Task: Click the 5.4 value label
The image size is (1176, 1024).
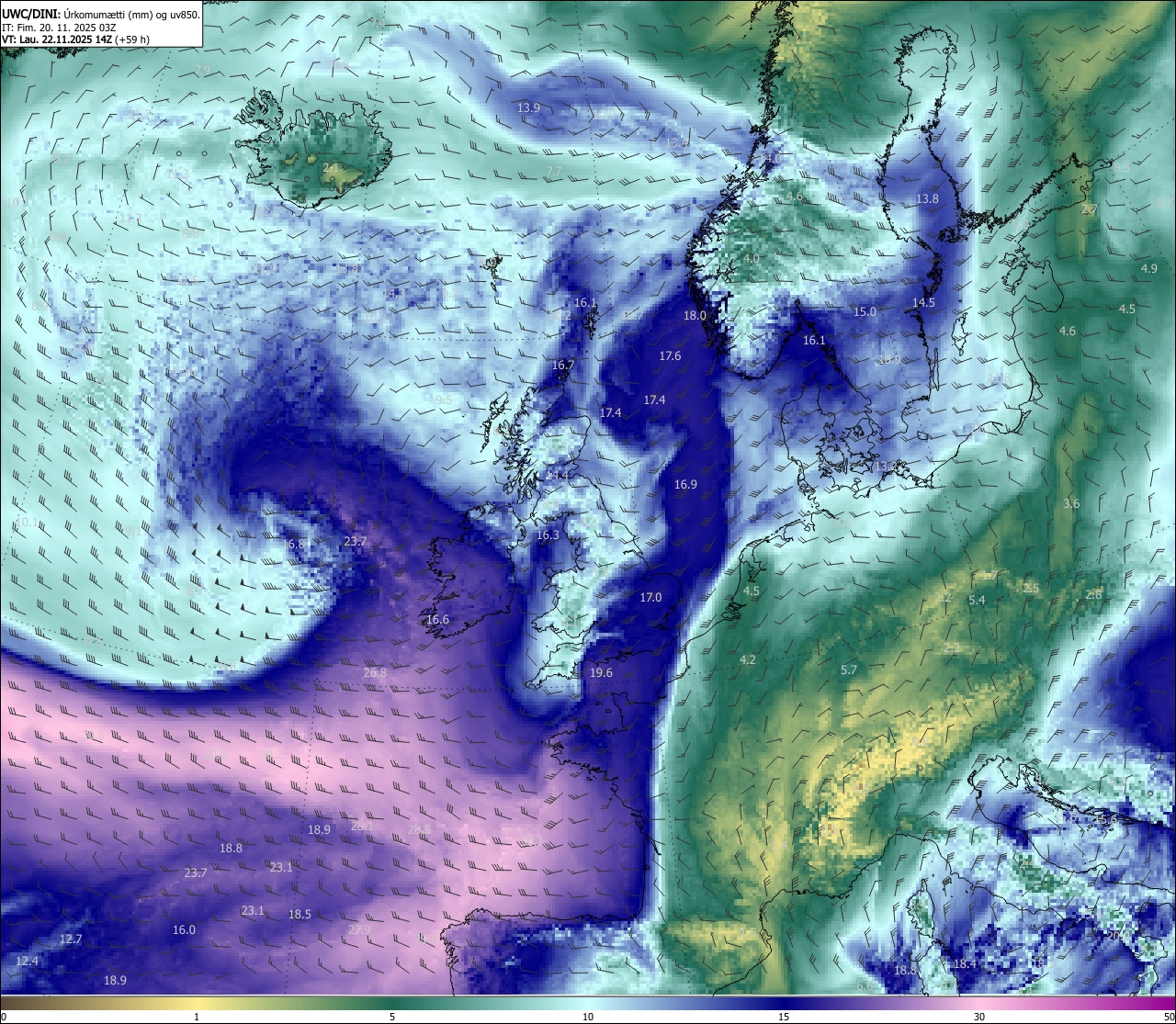Action: click(977, 600)
